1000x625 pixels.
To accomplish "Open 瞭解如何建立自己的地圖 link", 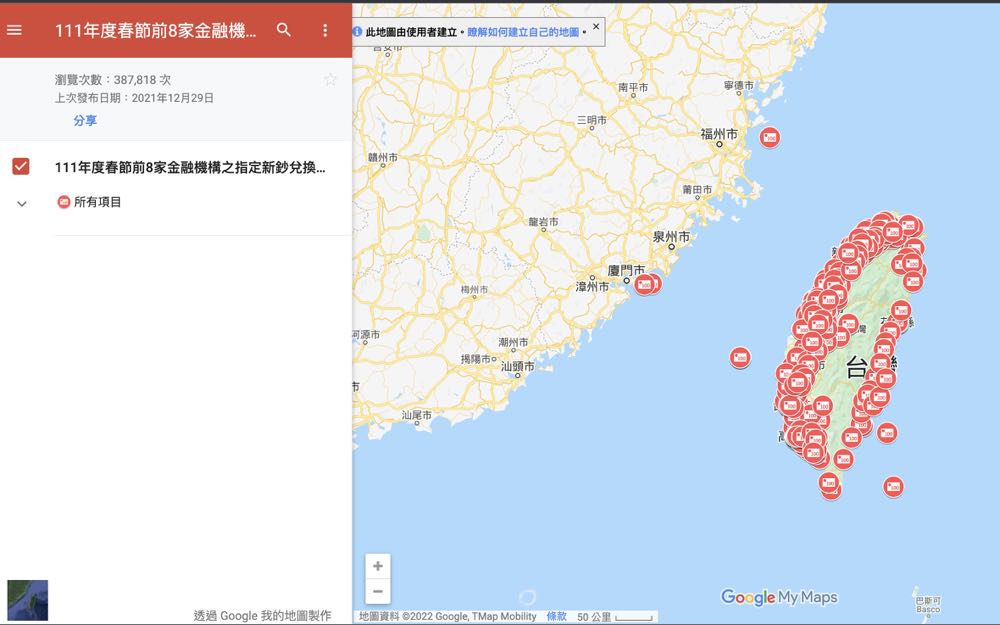I will click(523, 32).
